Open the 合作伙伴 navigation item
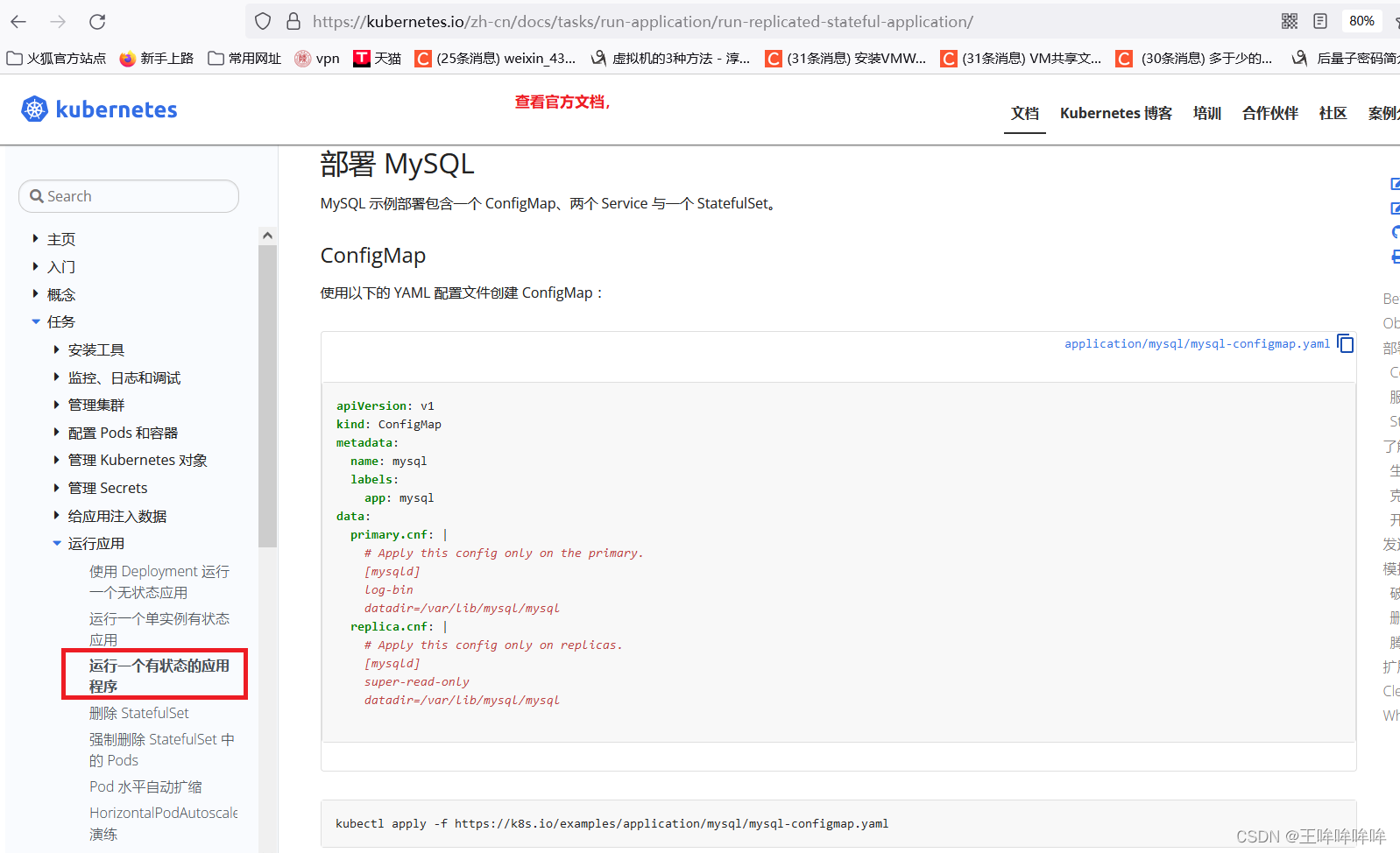Screen dimensions: 1400x853 point(1270,113)
